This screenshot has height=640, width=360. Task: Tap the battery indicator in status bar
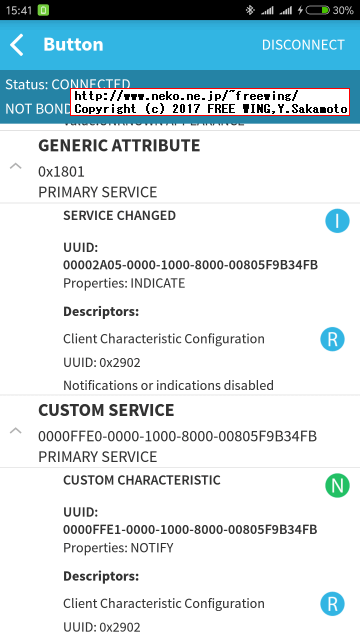click(317, 10)
